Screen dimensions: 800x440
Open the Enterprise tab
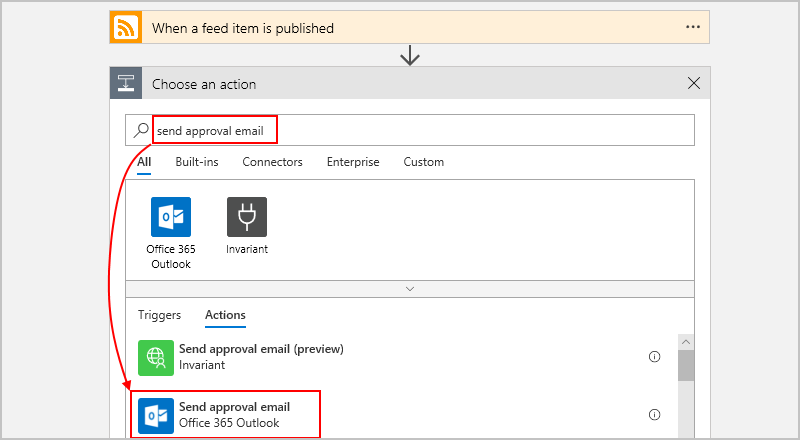pos(353,162)
